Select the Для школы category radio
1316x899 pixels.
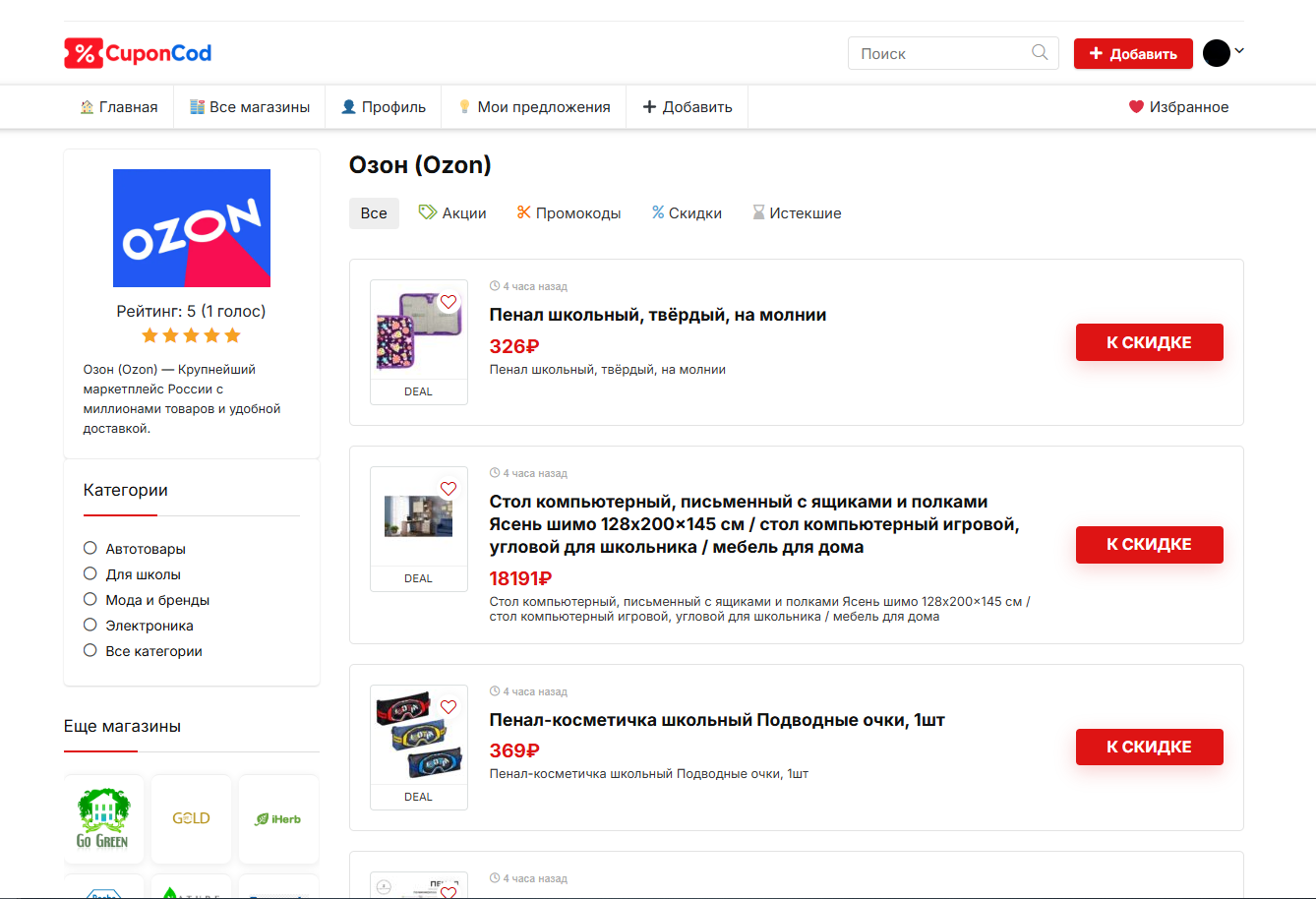tap(90, 573)
